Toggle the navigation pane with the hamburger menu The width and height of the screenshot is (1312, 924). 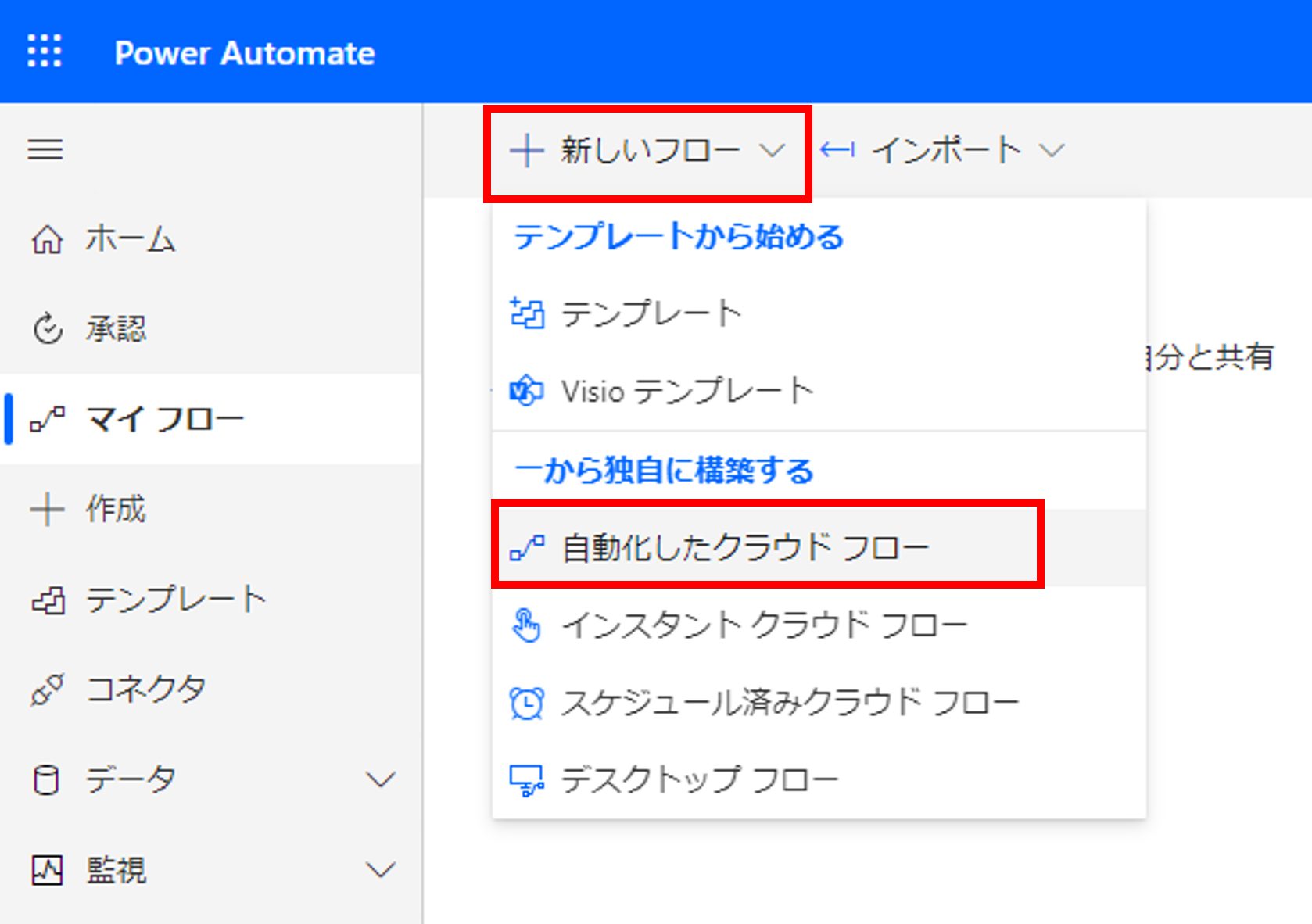(45, 150)
